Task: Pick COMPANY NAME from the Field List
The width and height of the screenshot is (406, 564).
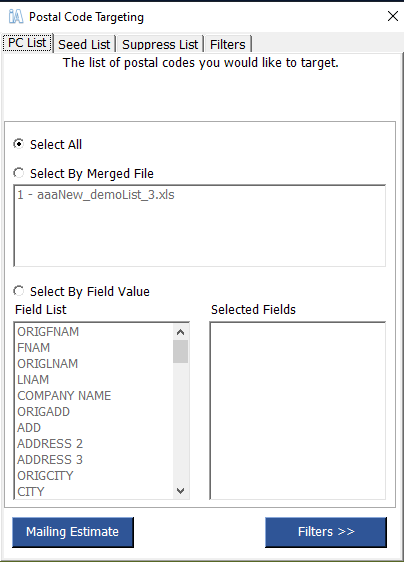Action: [x=64, y=396]
